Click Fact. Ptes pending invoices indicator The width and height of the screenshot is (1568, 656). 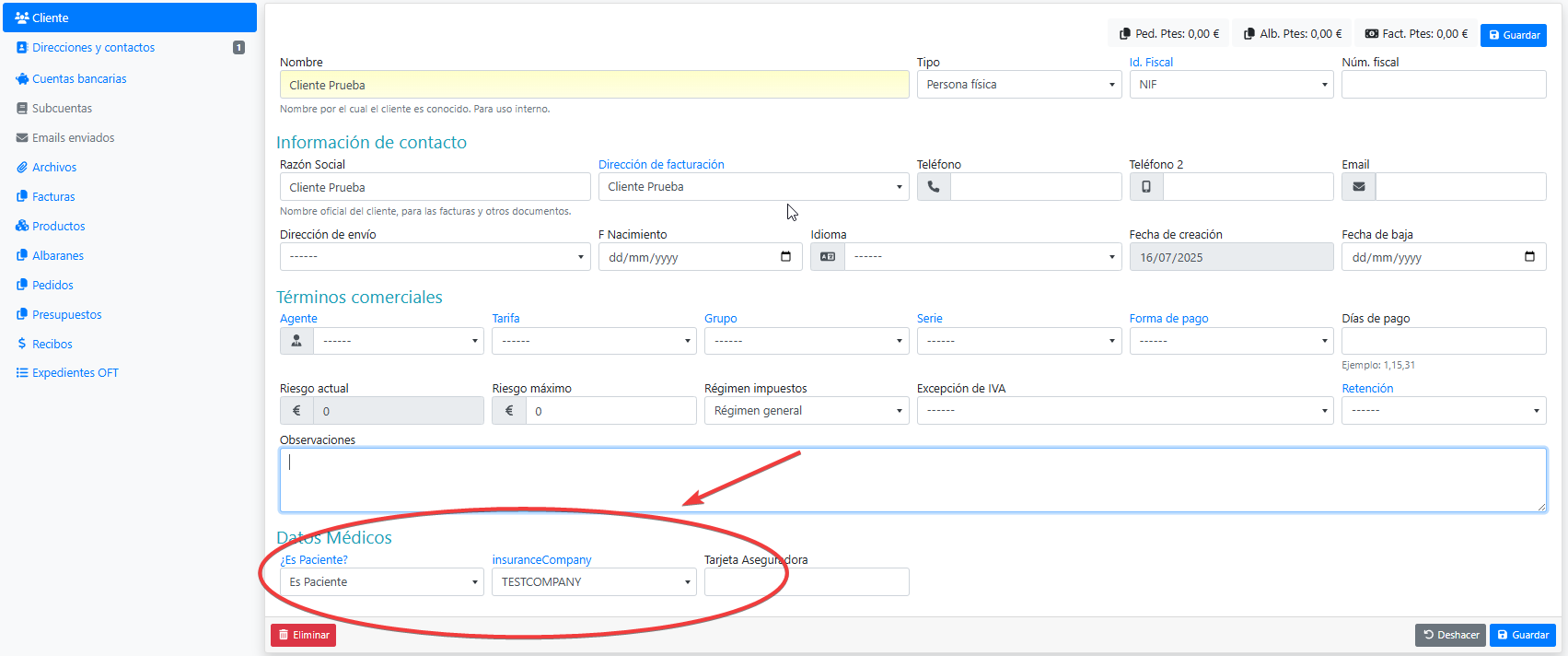[x=1416, y=34]
